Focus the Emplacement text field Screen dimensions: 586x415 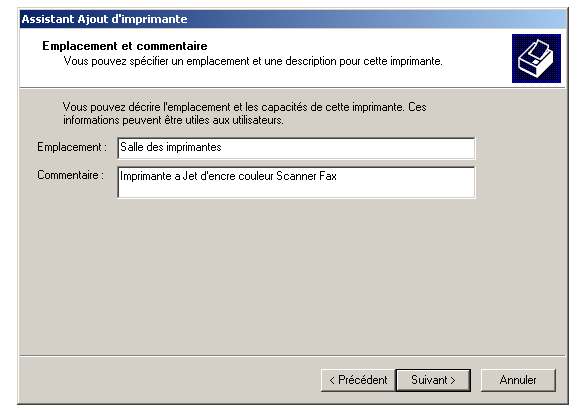click(296, 148)
